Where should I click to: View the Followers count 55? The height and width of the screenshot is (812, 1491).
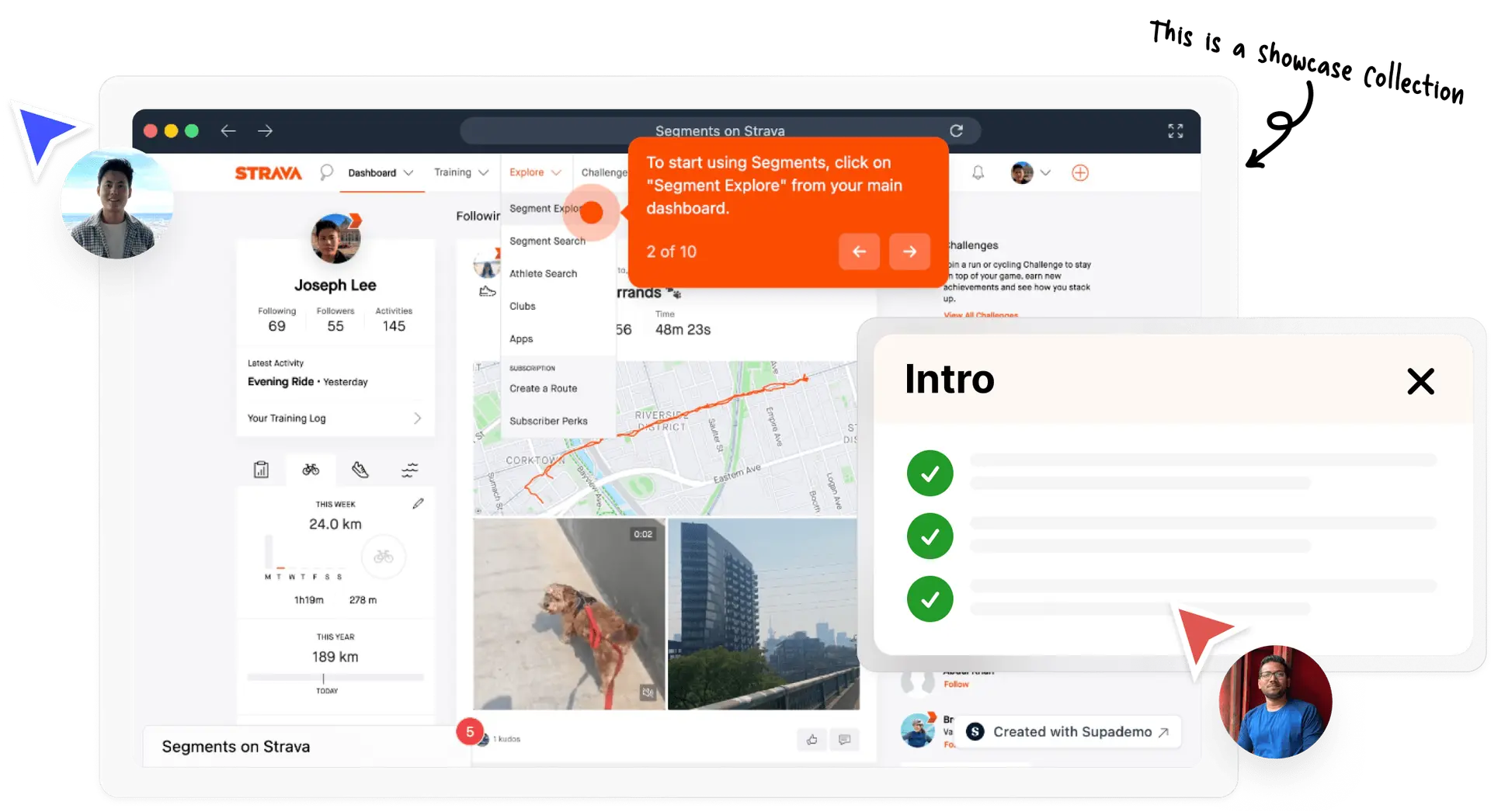(x=335, y=327)
